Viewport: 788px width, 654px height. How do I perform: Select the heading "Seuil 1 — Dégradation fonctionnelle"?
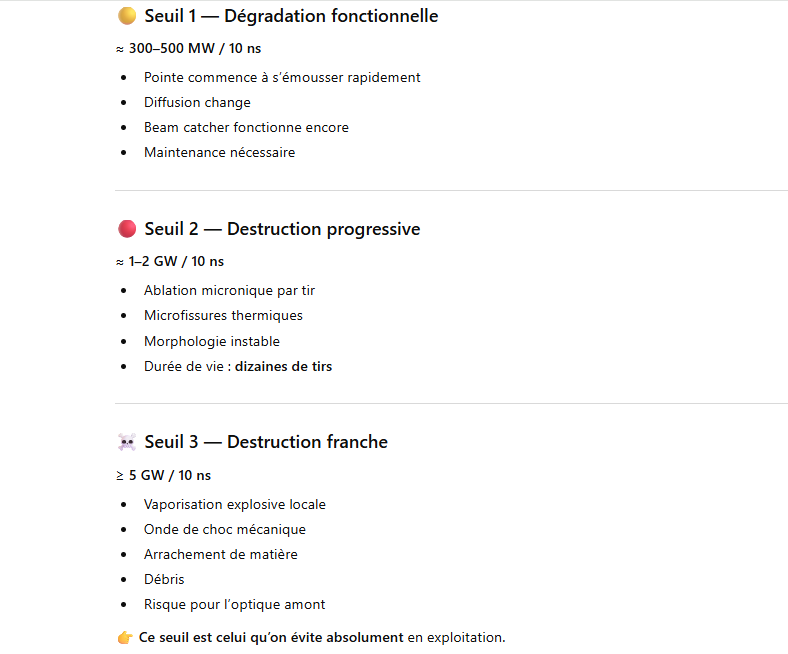click(x=291, y=16)
